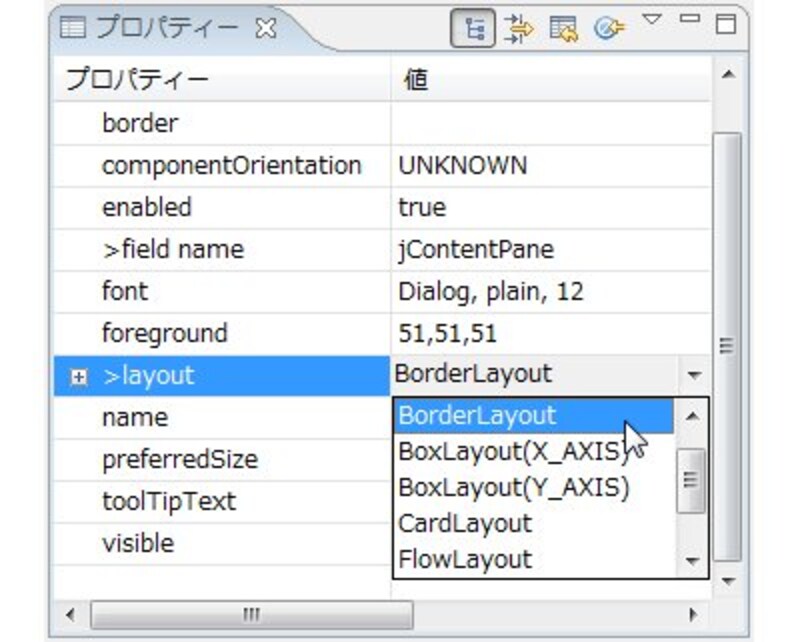Image resolution: width=800 pixels, height=642 pixels.
Task: Open the view menu triangle
Action: point(651,21)
